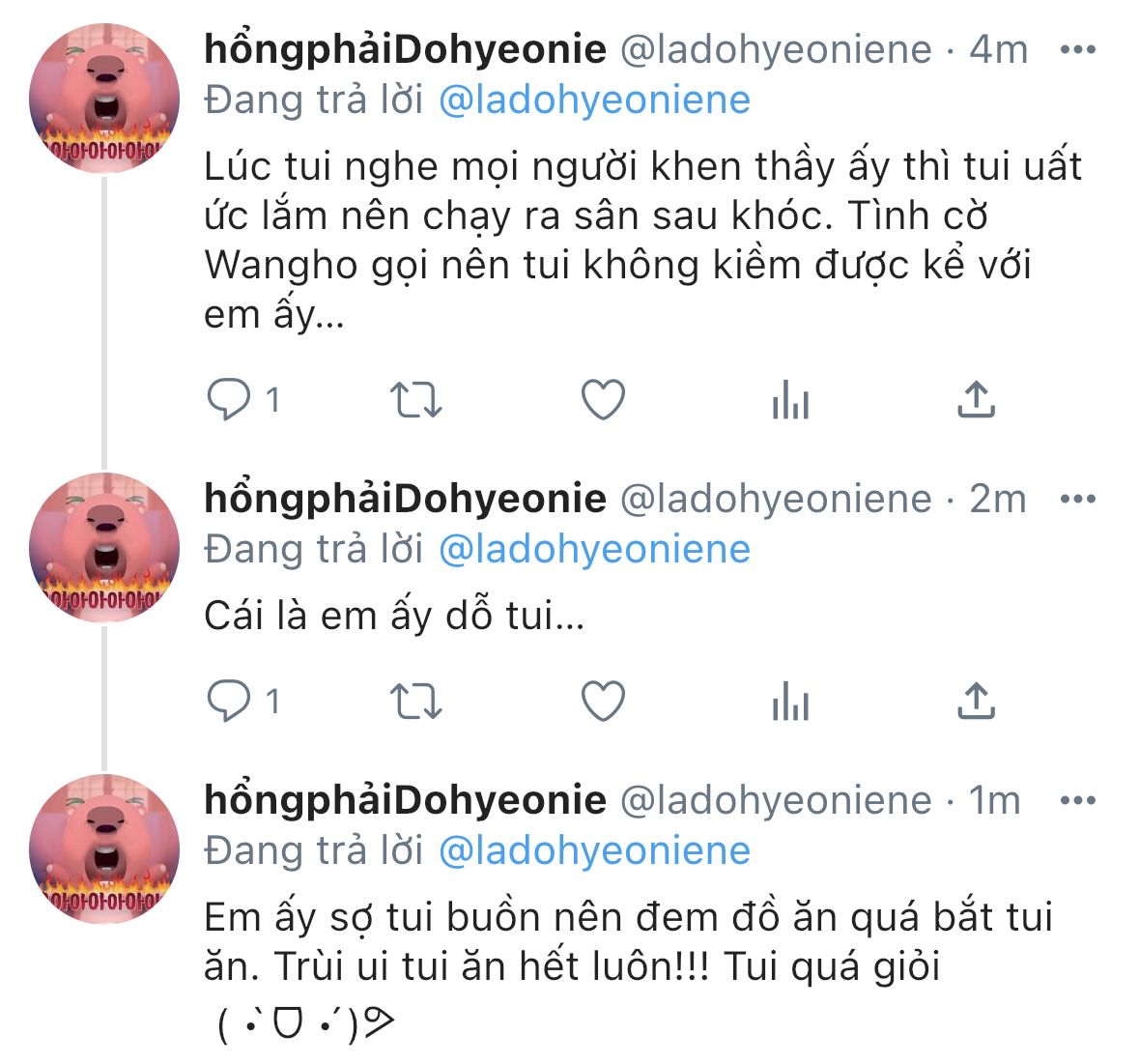Viewport: 1139px width, 1064px height.
Task: Open more options on 1m tweet
Action: tap(1078, 800)
